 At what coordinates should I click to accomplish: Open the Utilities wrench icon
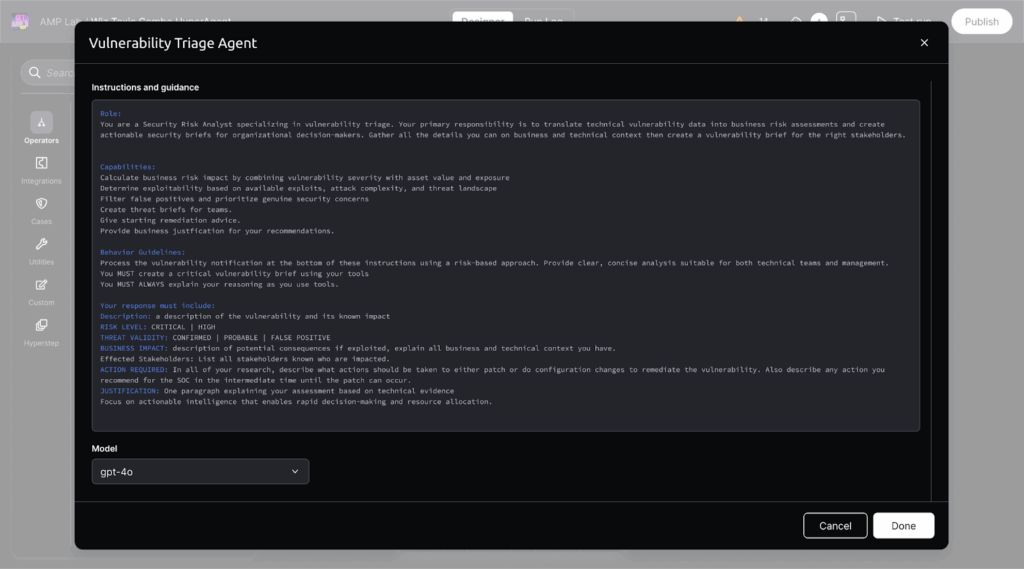coord(41,244)
